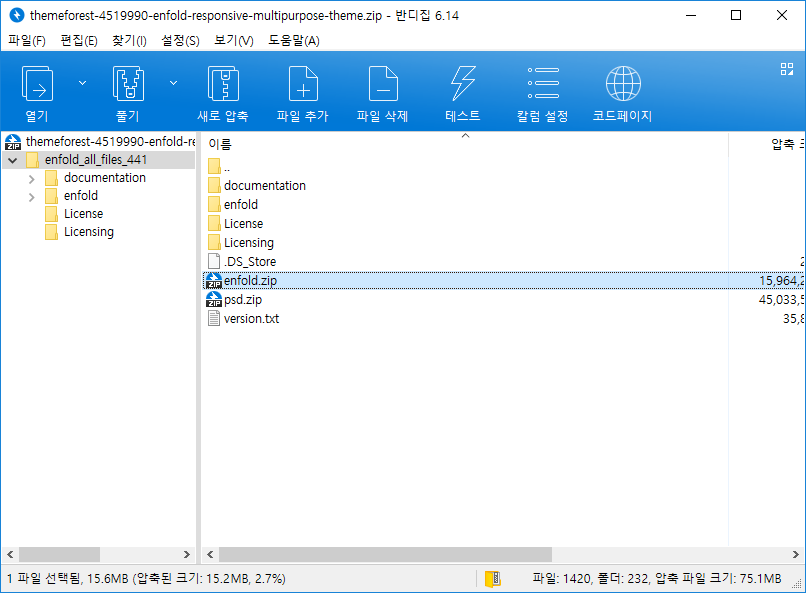
Task: Open dropdown arrow next to 풀기
Action: coord(173,83)
